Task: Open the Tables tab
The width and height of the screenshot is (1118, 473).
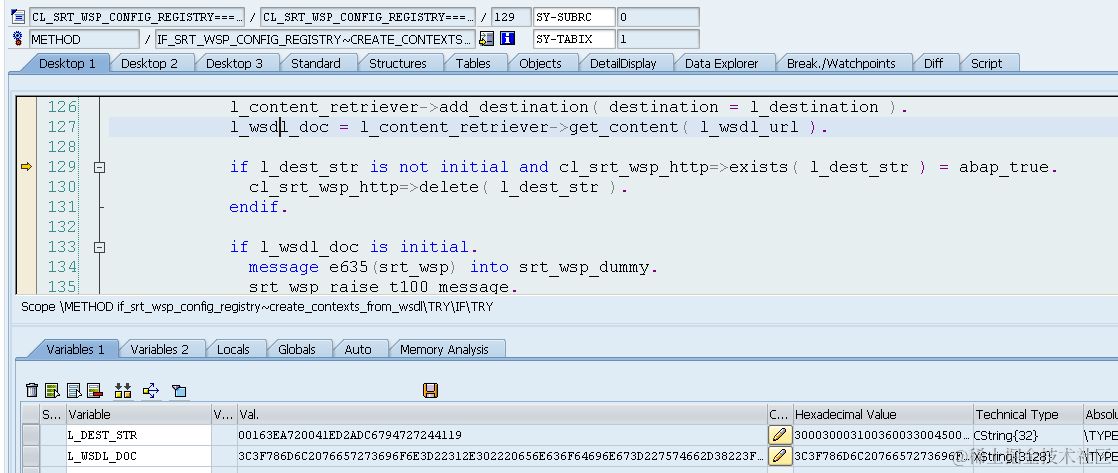Action: click(473, 63)
